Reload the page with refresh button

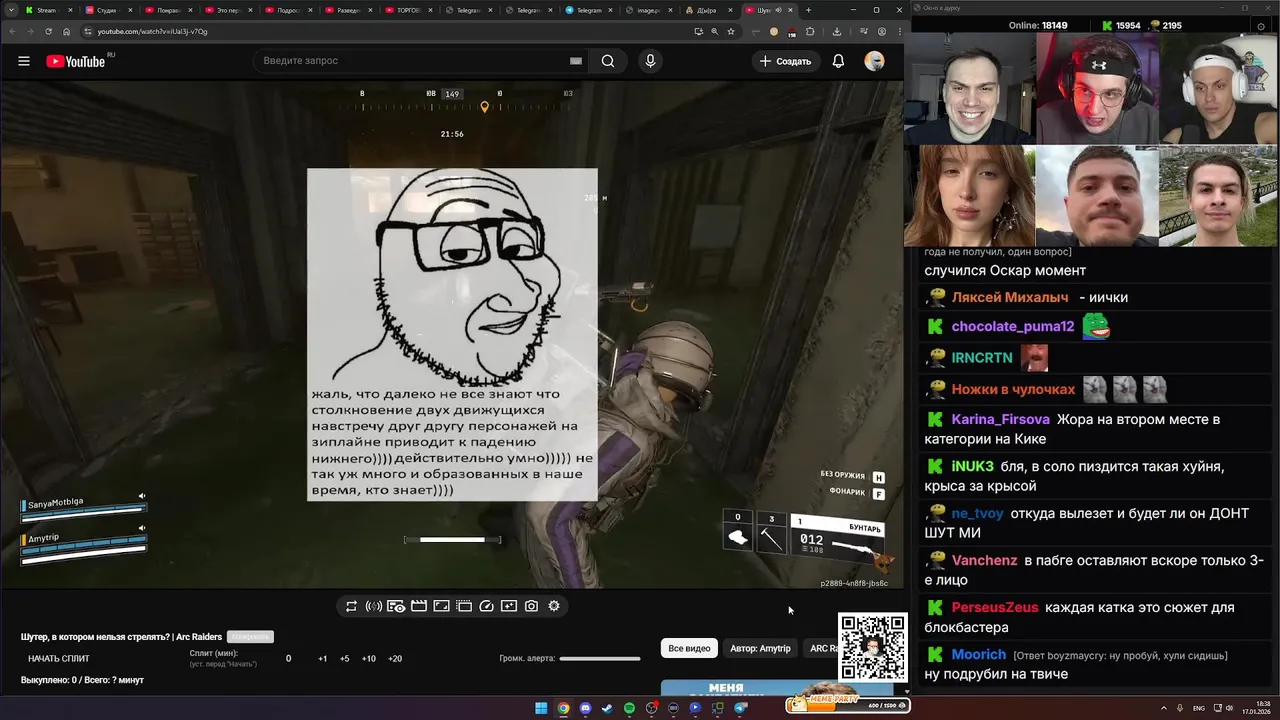coord(48,31)
